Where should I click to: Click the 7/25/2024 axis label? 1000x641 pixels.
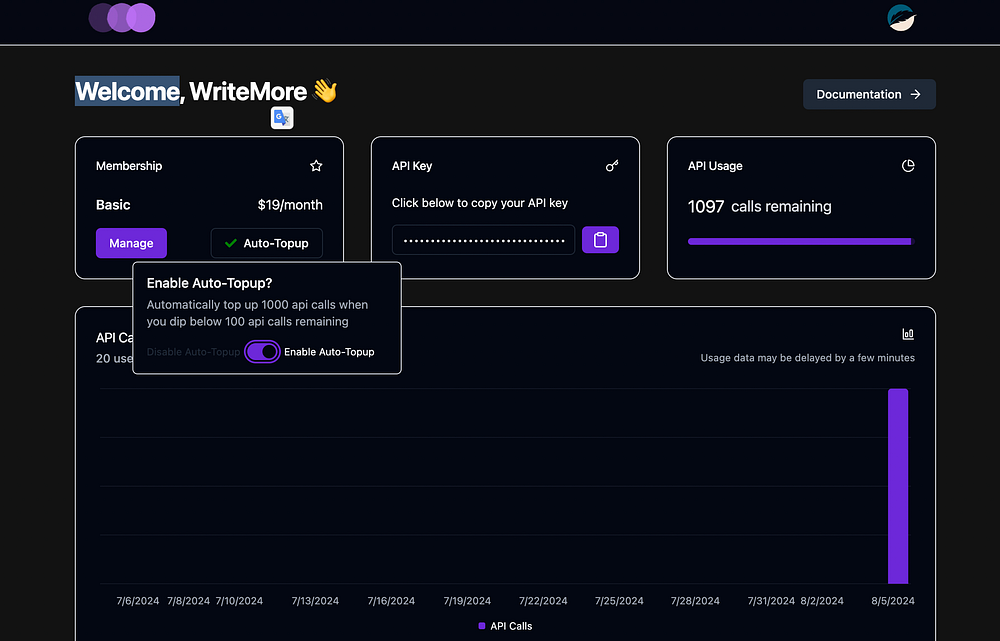(619, 601)
